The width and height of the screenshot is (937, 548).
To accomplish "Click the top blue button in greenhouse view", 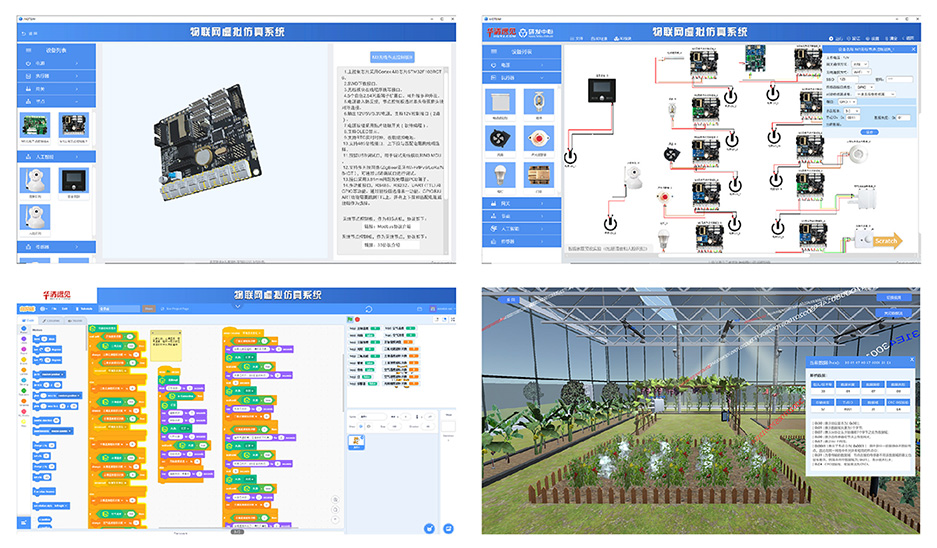I will pos(893,298).
